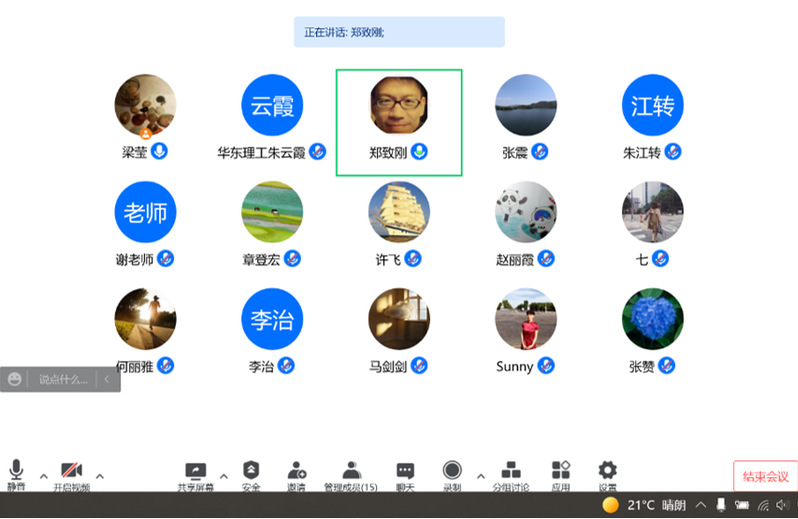Open meeting Settings (设置) gear

607,470
